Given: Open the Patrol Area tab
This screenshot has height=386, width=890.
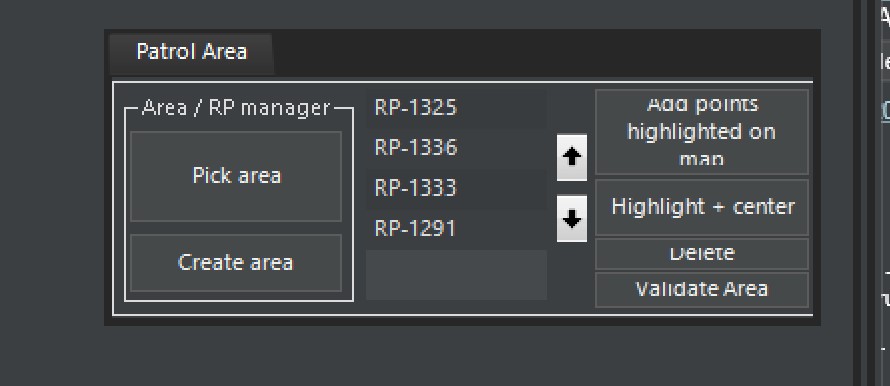Looking at the screenshot, I should [191, 53].
